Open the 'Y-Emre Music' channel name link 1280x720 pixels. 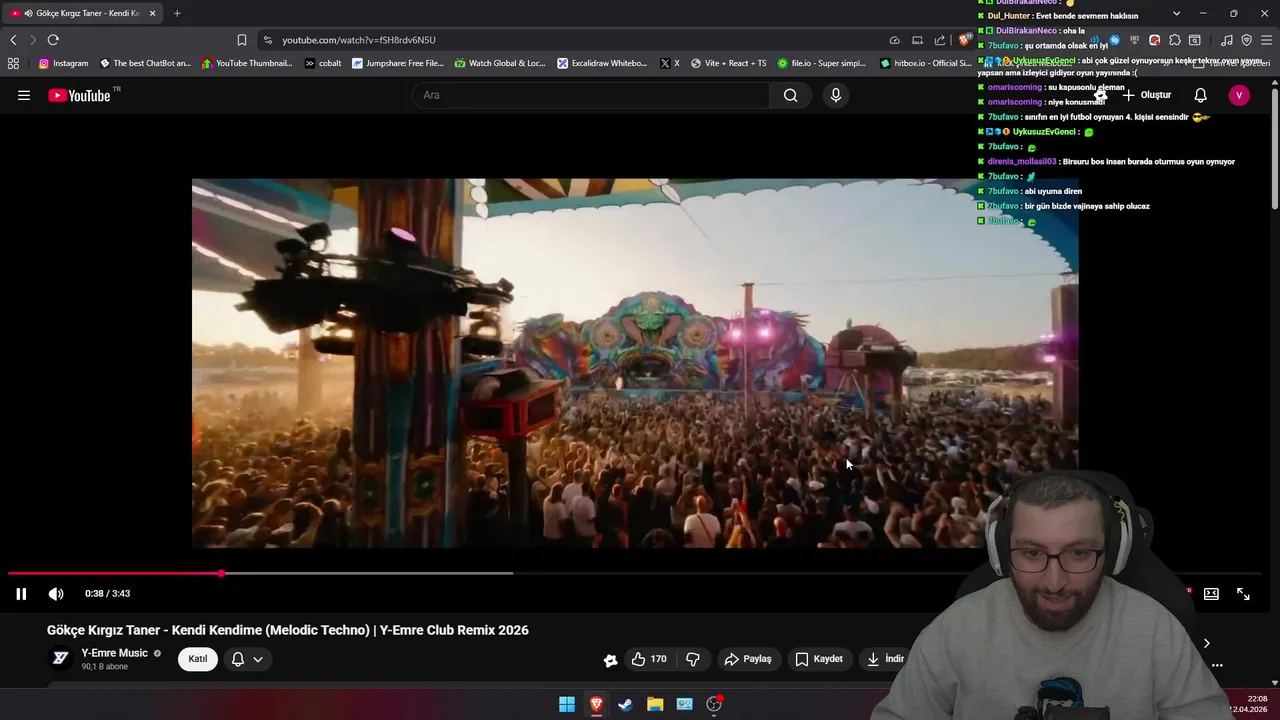pyautogui.click(x=114, y=653)
